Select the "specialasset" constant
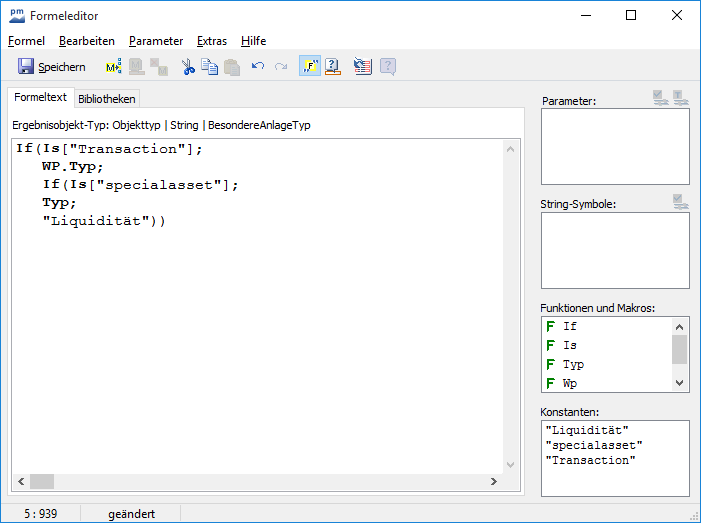Screen dimensions: 701x523 coord(594,445)
